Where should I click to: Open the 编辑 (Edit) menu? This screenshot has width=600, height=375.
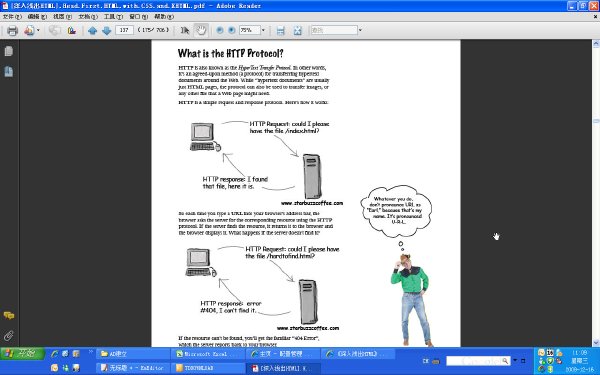point(38,16)
